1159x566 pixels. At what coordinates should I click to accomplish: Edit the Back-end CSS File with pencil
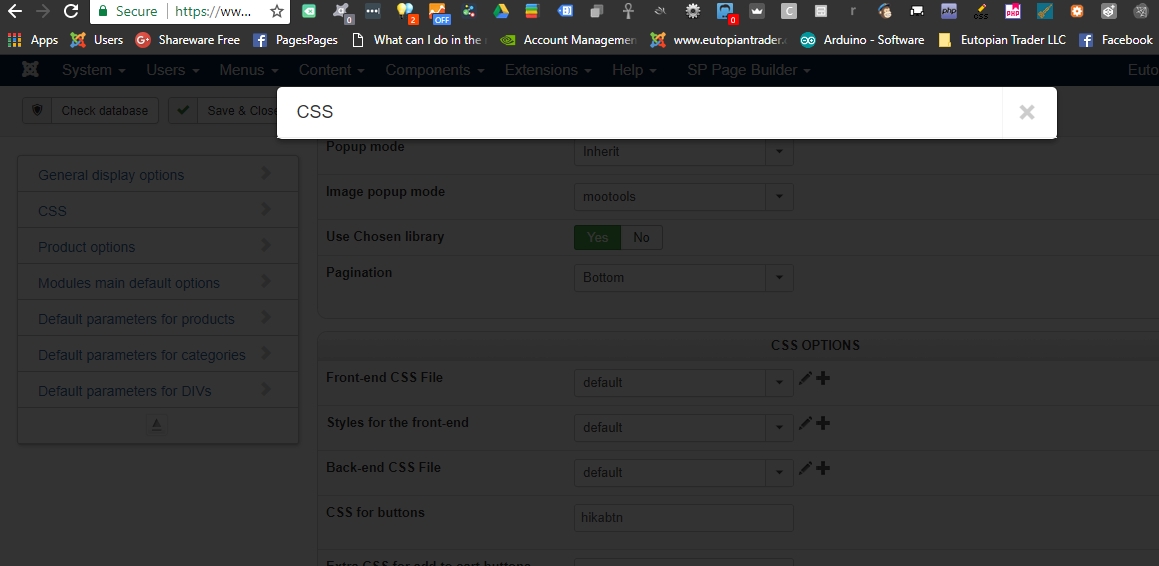(x=805, y=468)
